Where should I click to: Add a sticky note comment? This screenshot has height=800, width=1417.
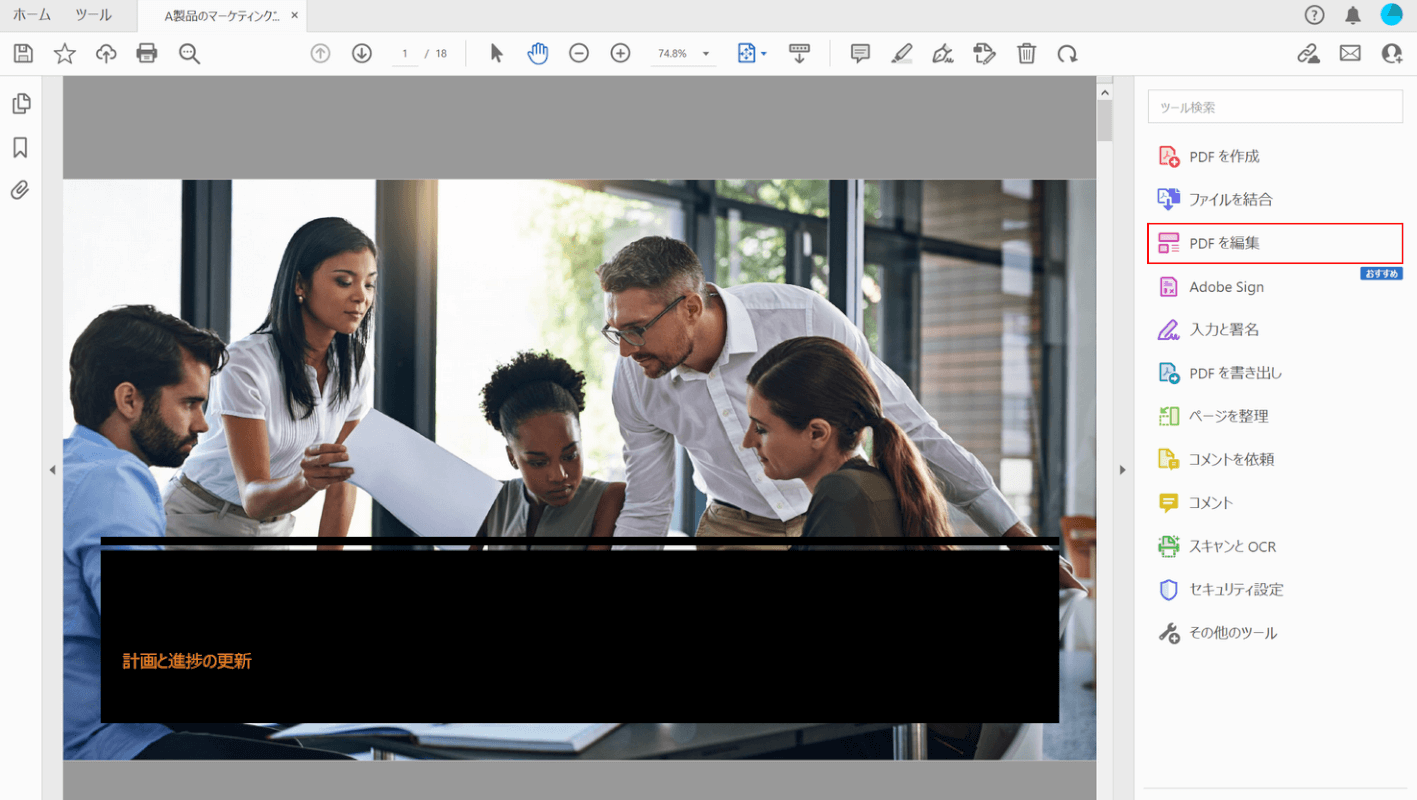click(x=860, y=54)
